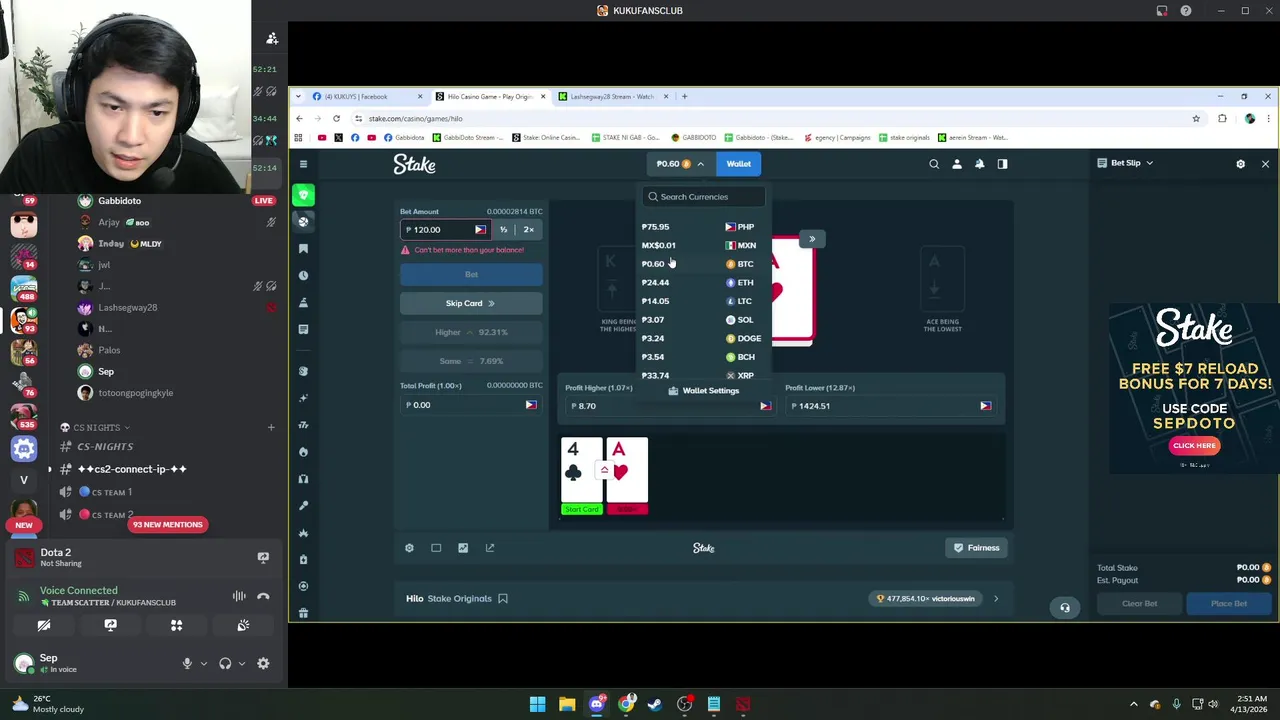Collapse CS NIGHTS category in Discord

tap(96, 428)
